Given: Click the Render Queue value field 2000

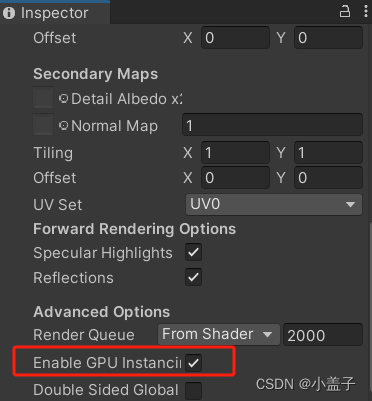Looking at the screenshot, I should point(323,335).
